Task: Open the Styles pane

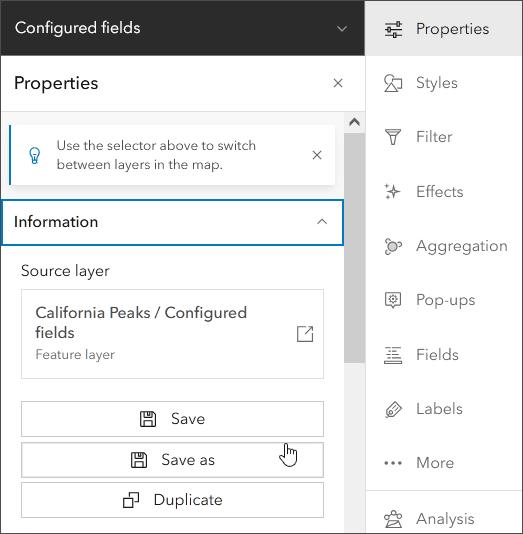Action: 444,83
